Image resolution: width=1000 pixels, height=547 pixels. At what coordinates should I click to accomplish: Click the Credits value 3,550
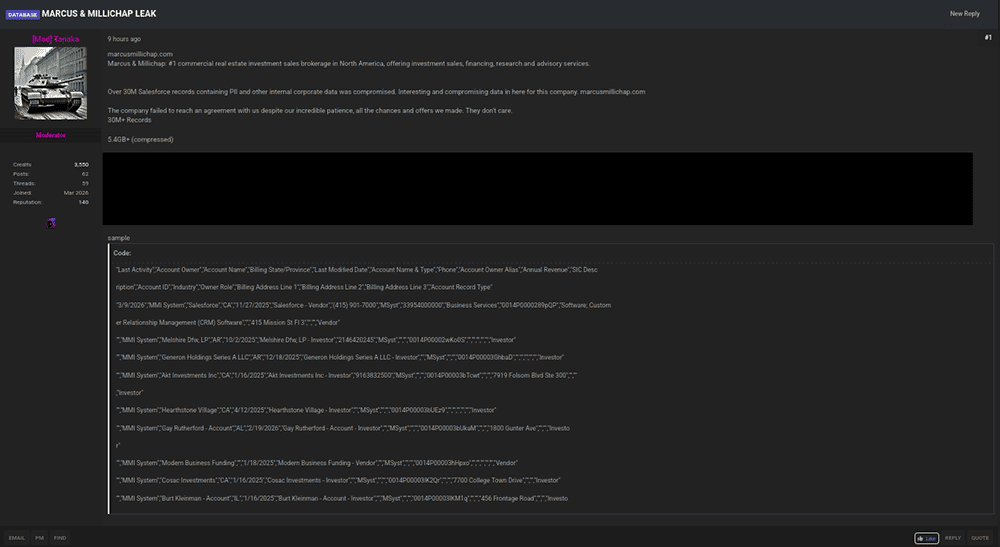pyautogui.click(x=81, y=164)
